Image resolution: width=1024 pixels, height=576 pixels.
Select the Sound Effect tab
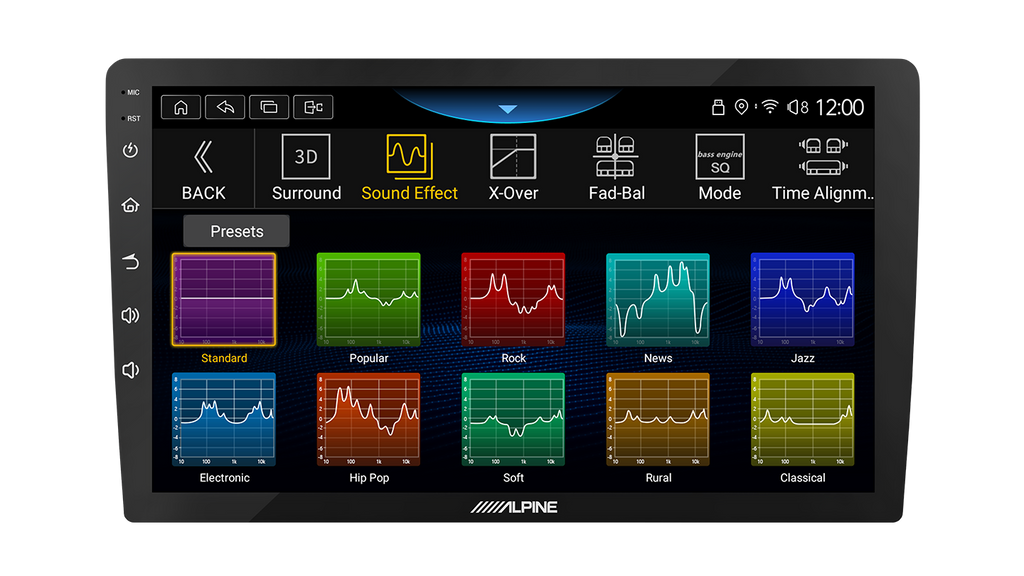[409, 168]
